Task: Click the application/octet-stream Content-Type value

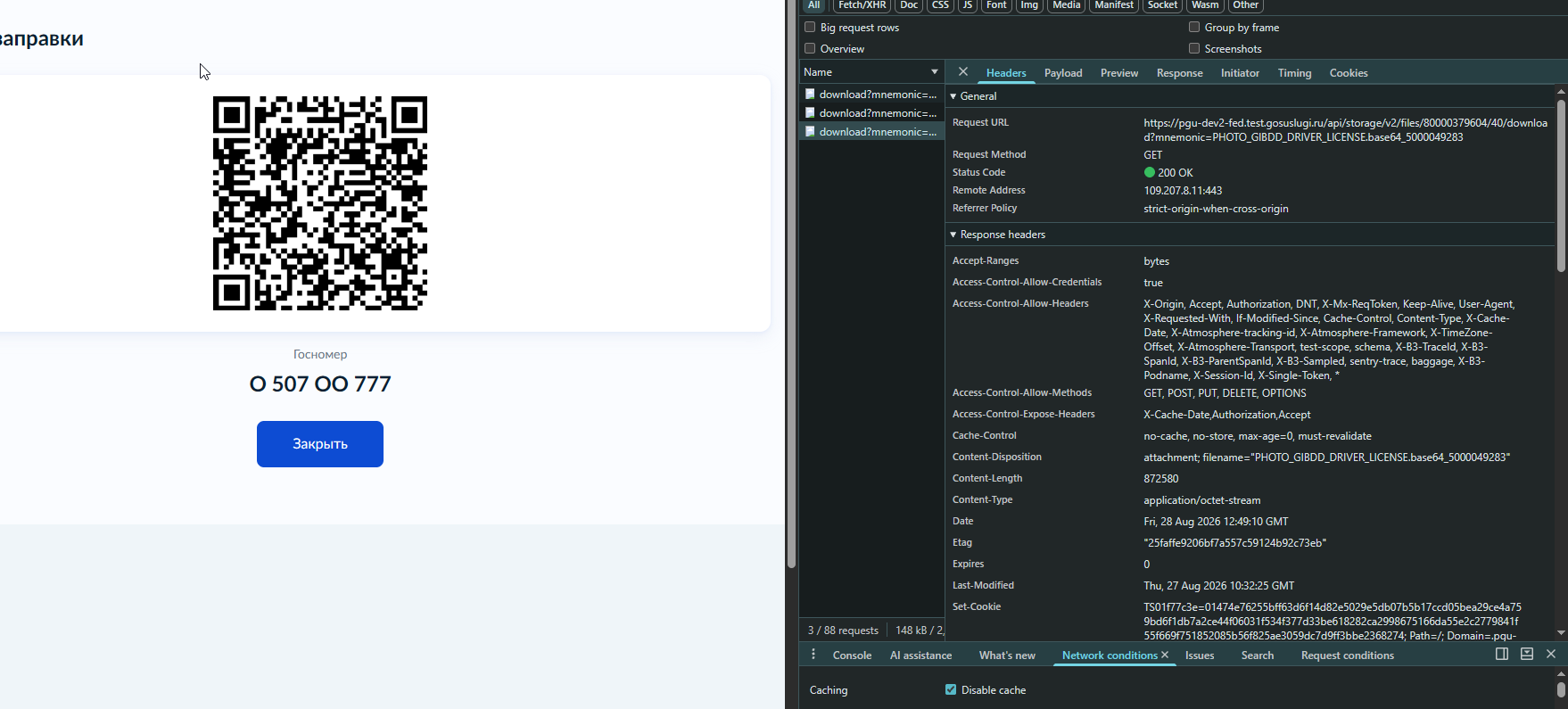Action: pyautogui.click(x=1202, y=500)
